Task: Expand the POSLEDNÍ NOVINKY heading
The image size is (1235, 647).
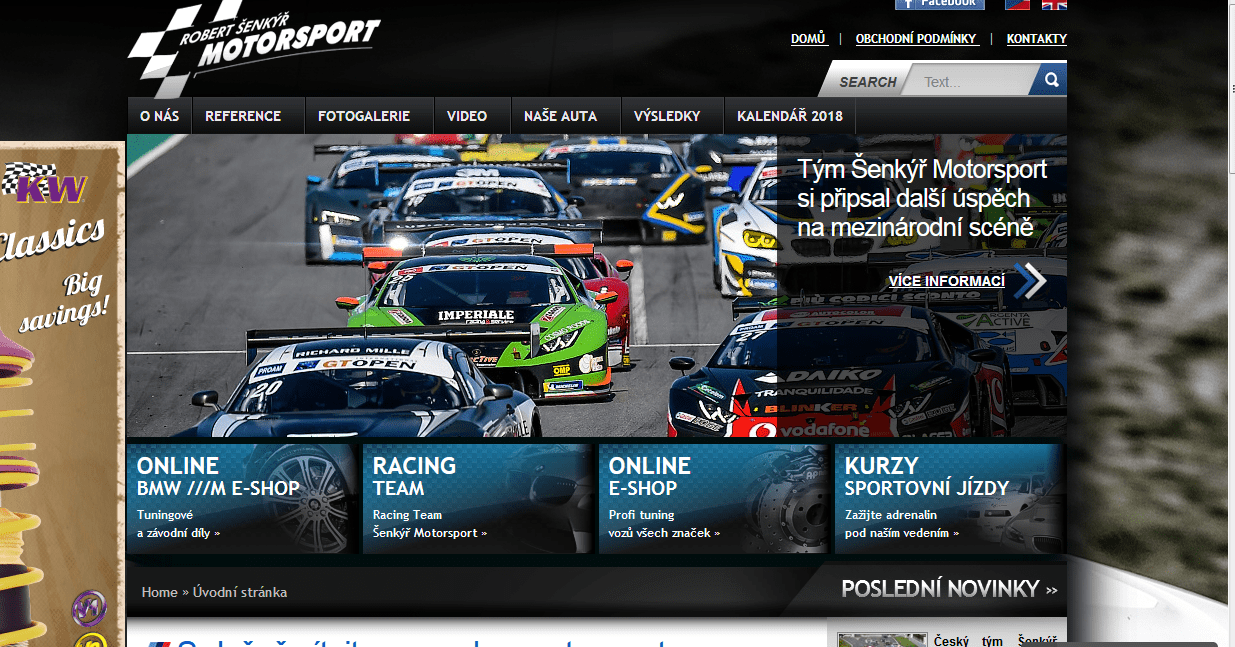Action: tap(948, 589)
